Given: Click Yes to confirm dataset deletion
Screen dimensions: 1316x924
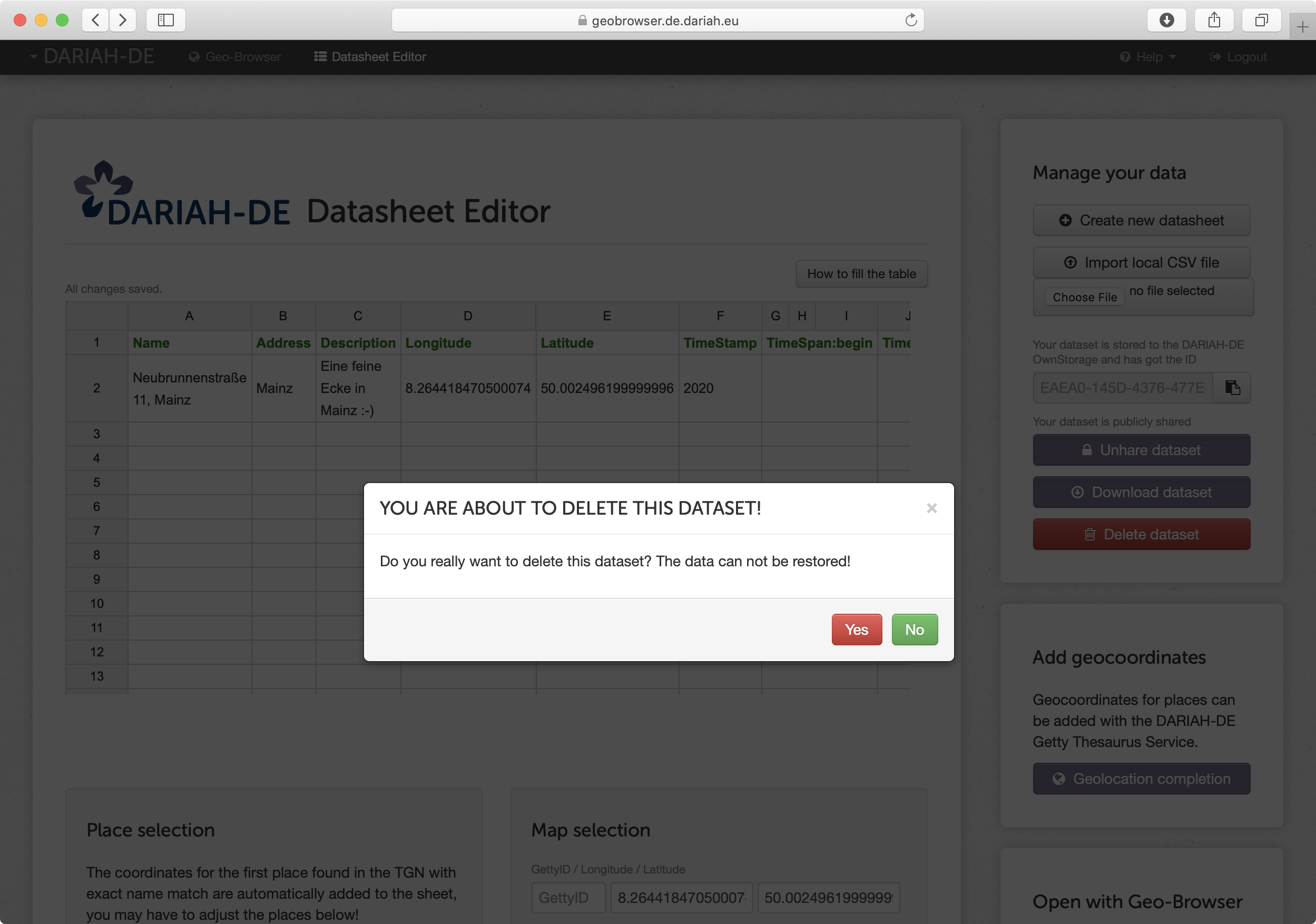Looking at the screenshot, I should coord(855,630).
